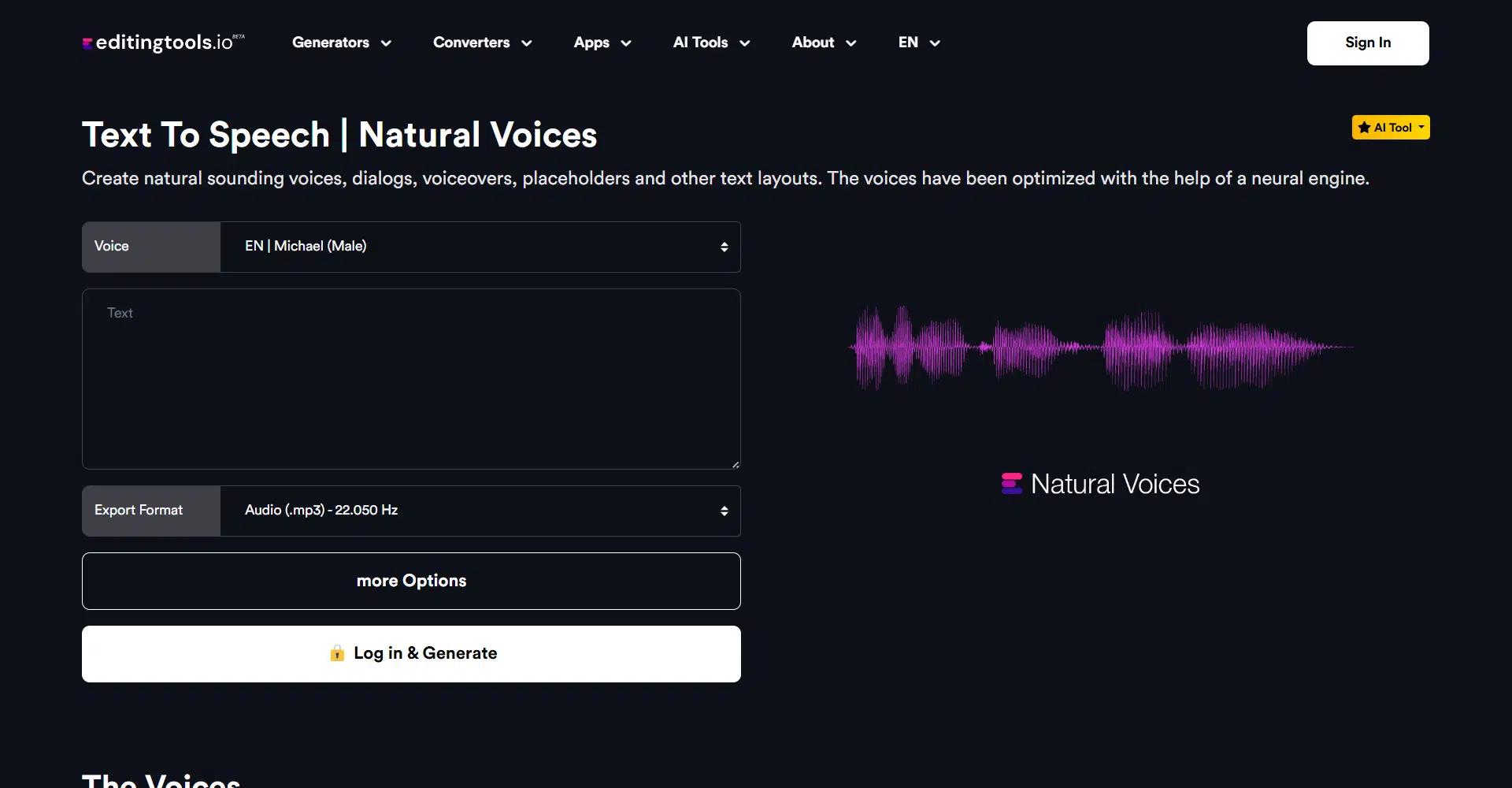Open the EN language selector
Image resolution: width=1512 pixels, height=788 pixels.
coord(918,43)
